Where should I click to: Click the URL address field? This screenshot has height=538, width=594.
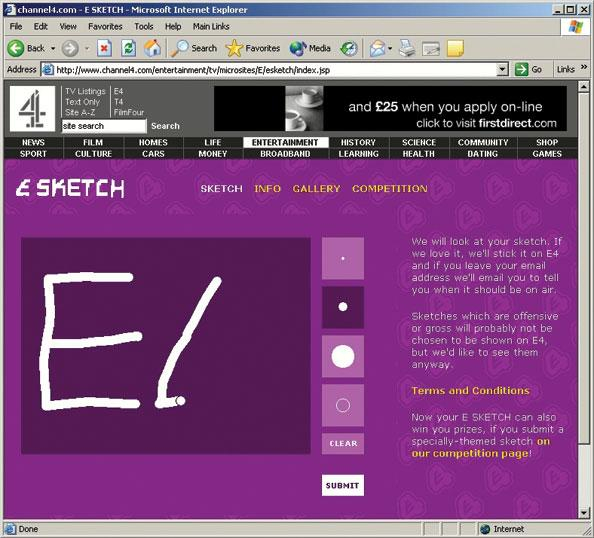coord(275,70)
